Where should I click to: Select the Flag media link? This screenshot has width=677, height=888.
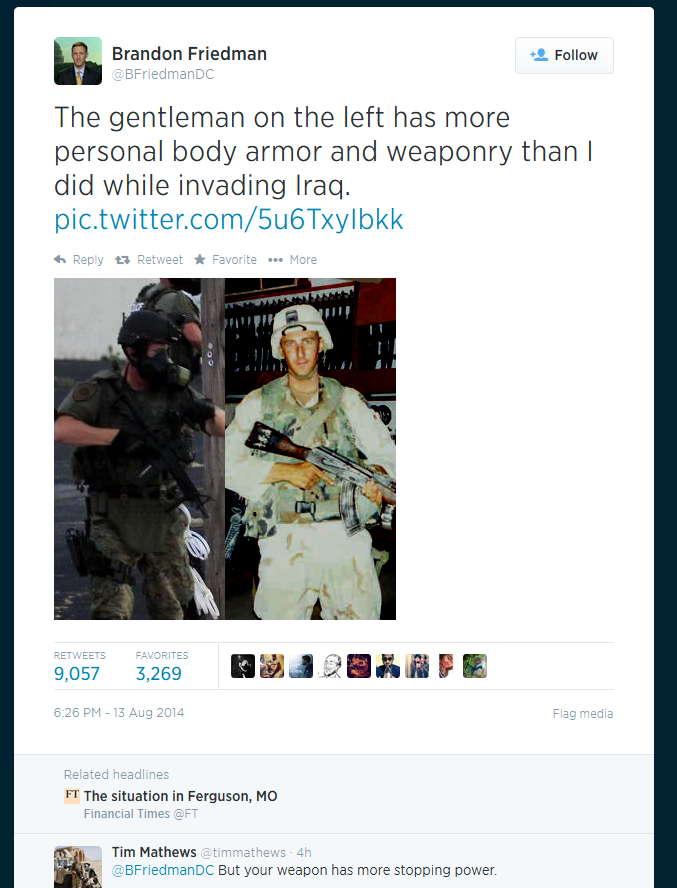(x=583, y=714)
